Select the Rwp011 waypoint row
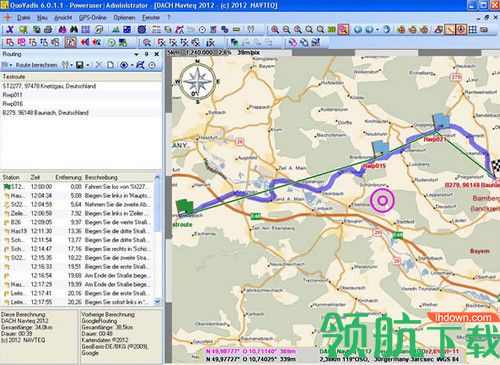The image size is (500, 365). click(x=81, y=95)
